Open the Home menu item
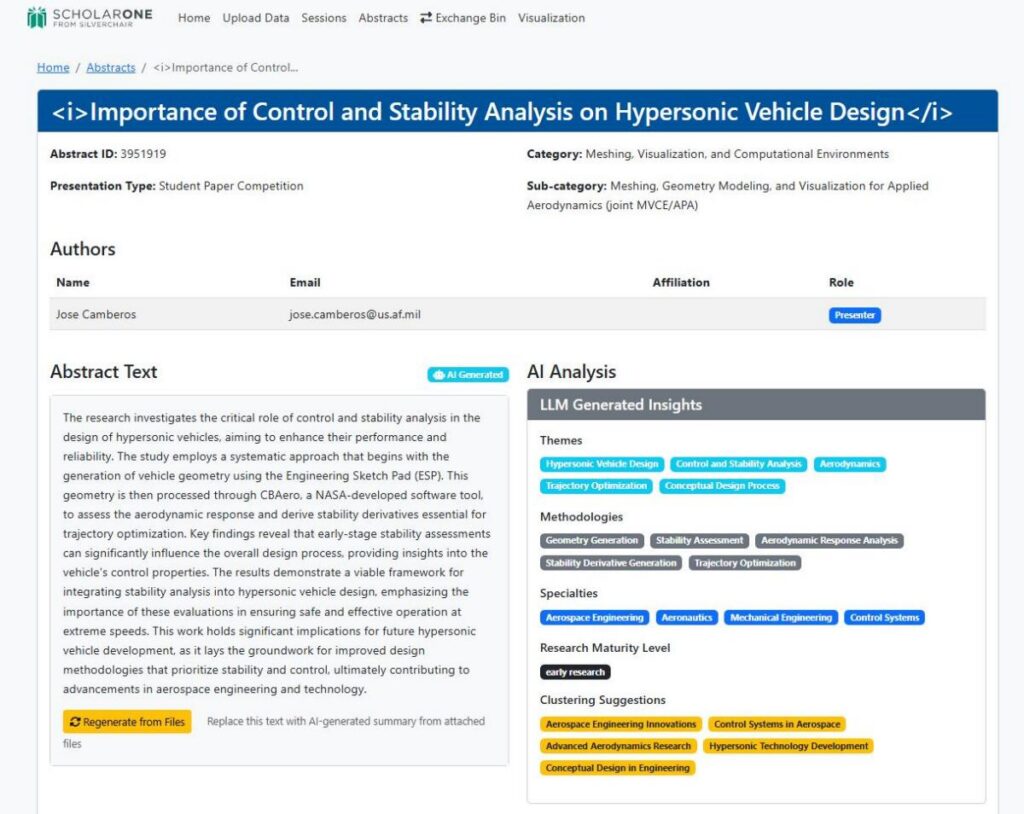 pos(194,18)
